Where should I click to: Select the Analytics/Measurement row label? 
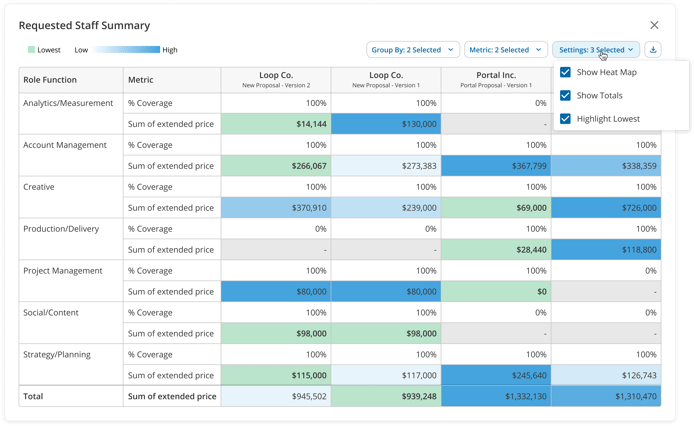68,103
